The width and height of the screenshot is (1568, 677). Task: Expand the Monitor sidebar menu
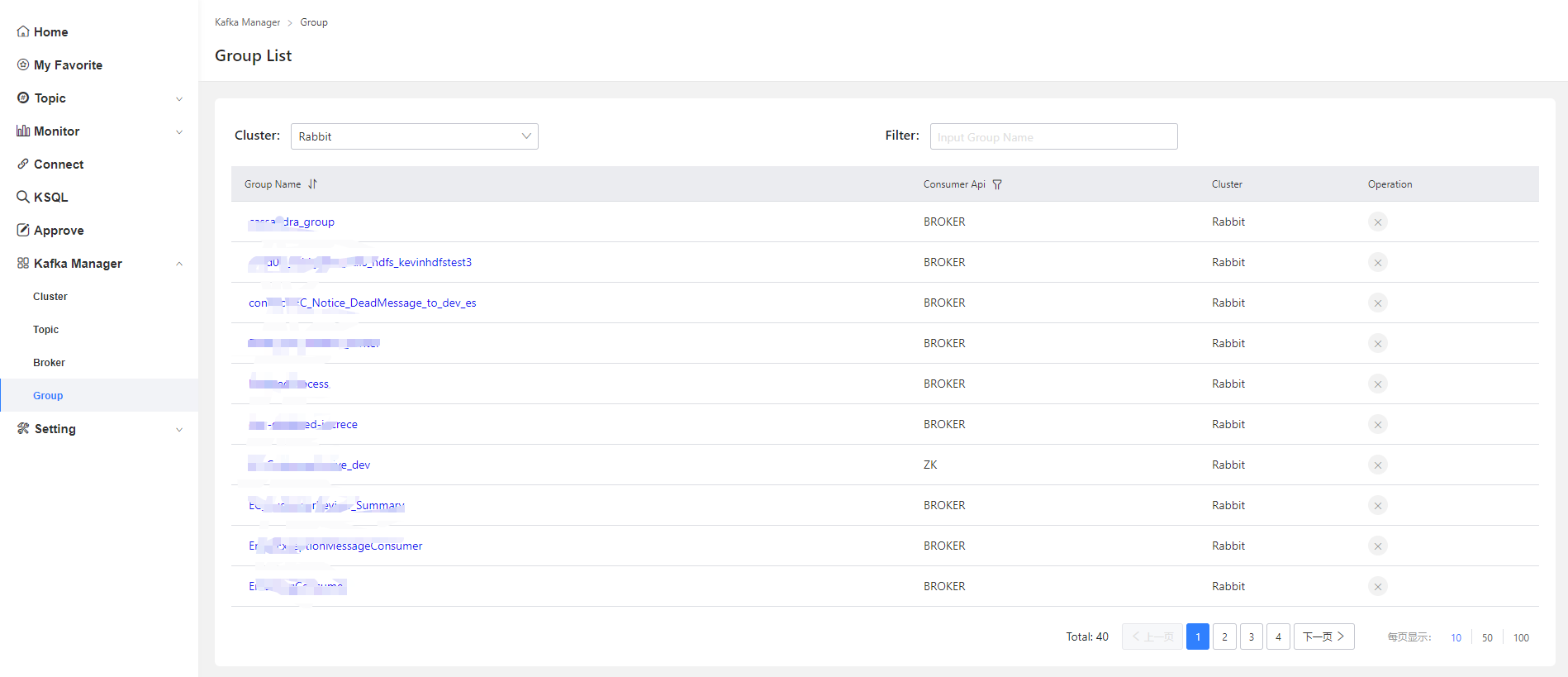pos(179,132)
